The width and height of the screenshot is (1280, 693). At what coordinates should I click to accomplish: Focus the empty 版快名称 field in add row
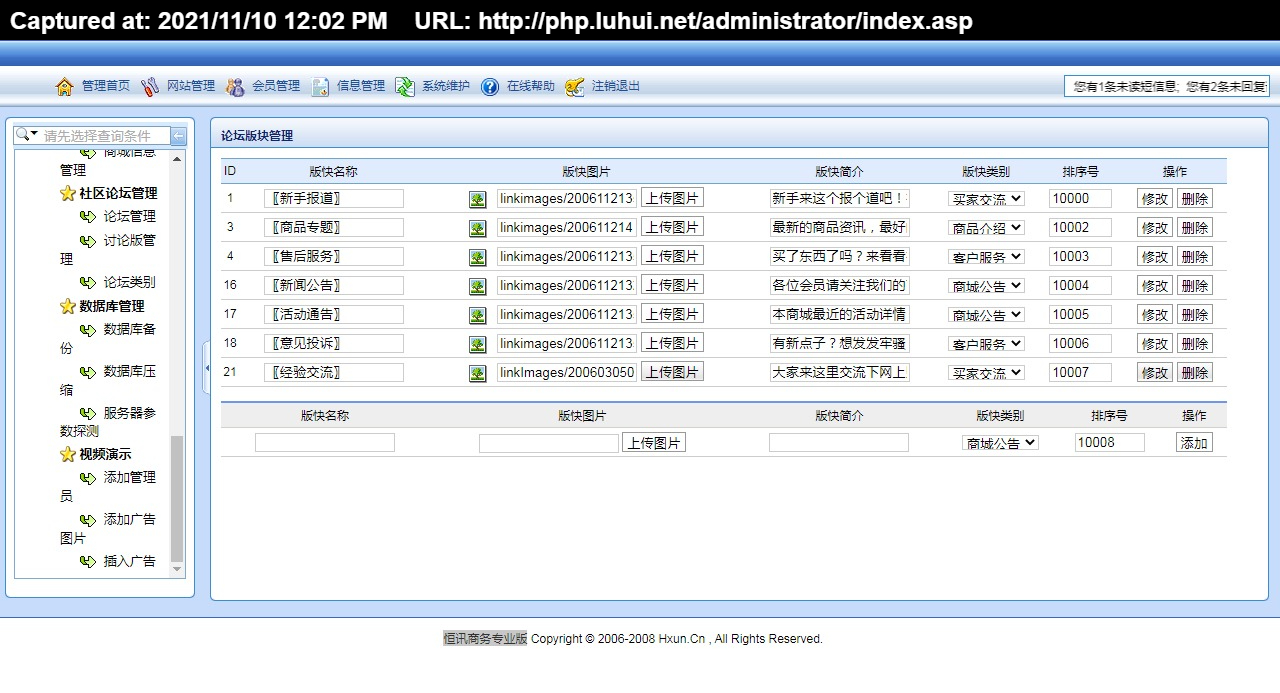pyautogui.click(x=325, y=442)
